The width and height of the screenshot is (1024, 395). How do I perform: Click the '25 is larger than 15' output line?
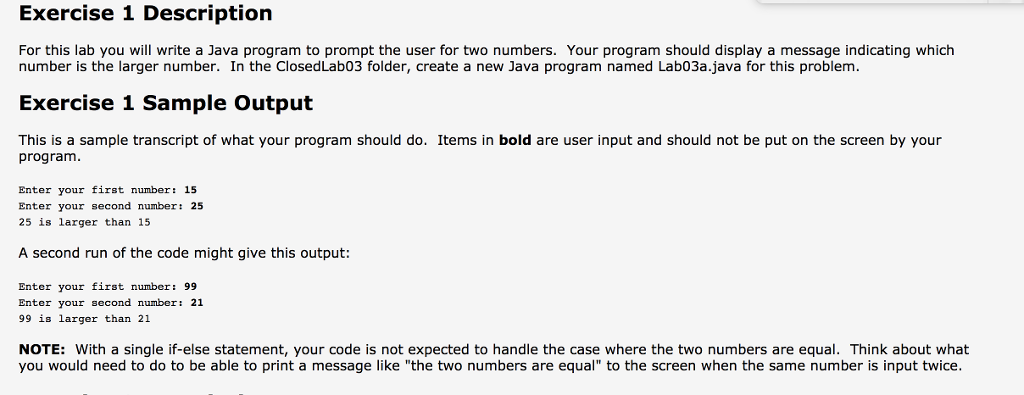pyautogui.click(x=84, y=222)
